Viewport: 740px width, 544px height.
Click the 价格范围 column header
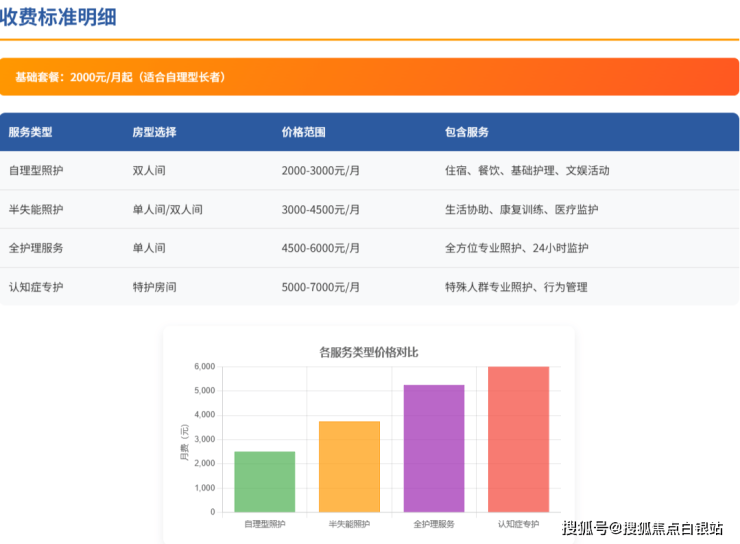303,132
